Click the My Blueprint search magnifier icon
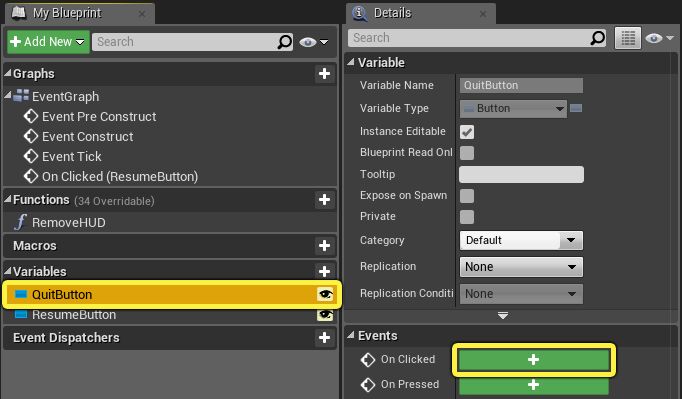 (x=285, y=42)
